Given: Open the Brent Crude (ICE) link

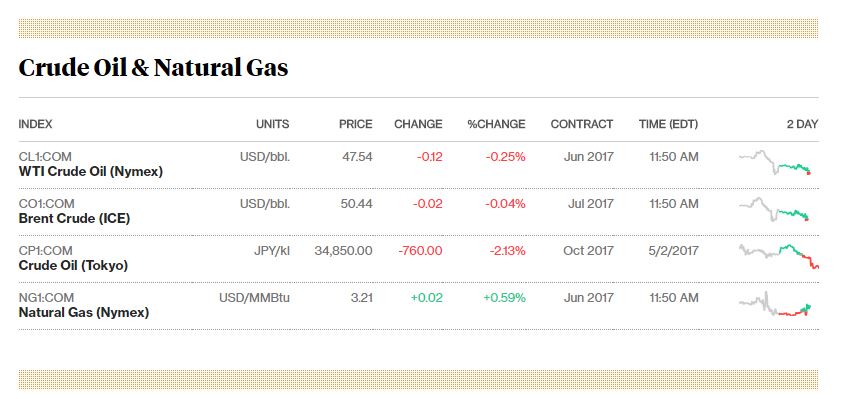Looking at the screenshot, I should [x=75, y=219].
